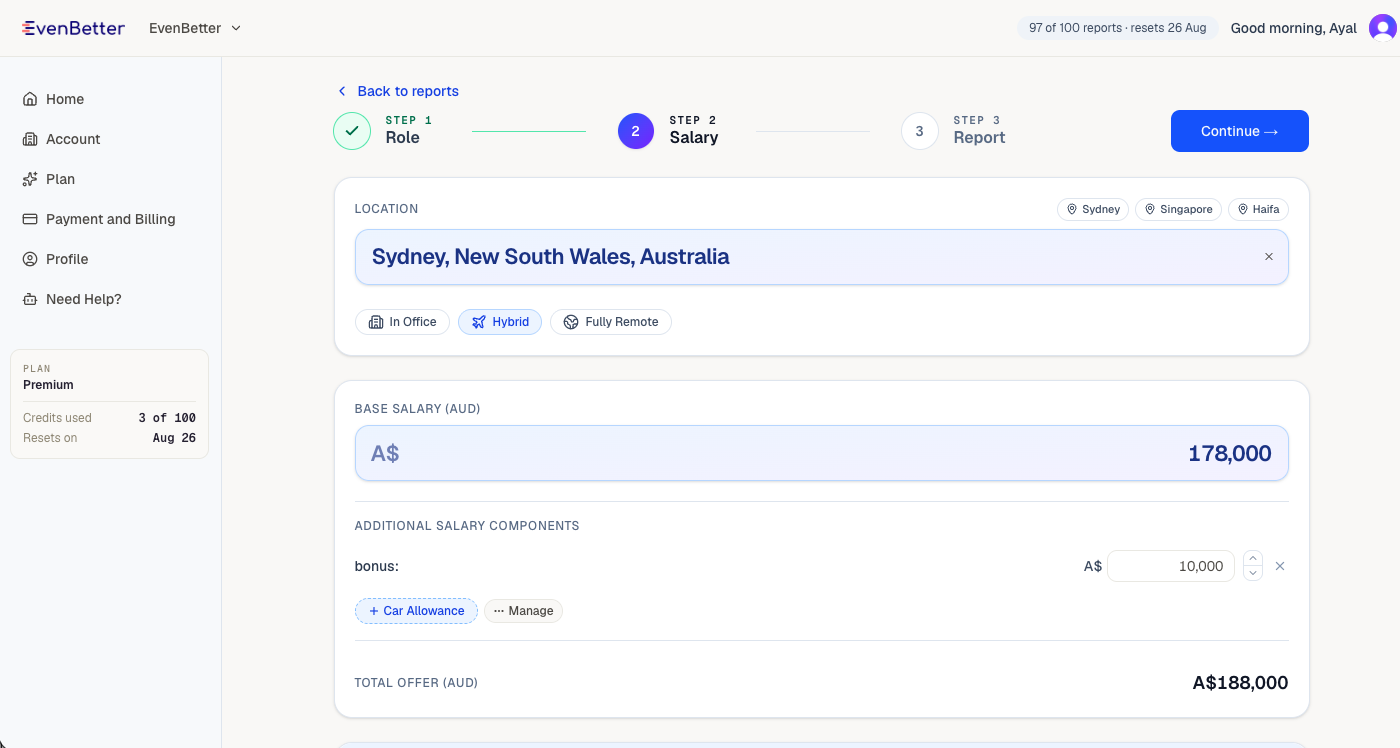
Task: Click the reports remaining counter badge
Action: tap(1118, 28)
